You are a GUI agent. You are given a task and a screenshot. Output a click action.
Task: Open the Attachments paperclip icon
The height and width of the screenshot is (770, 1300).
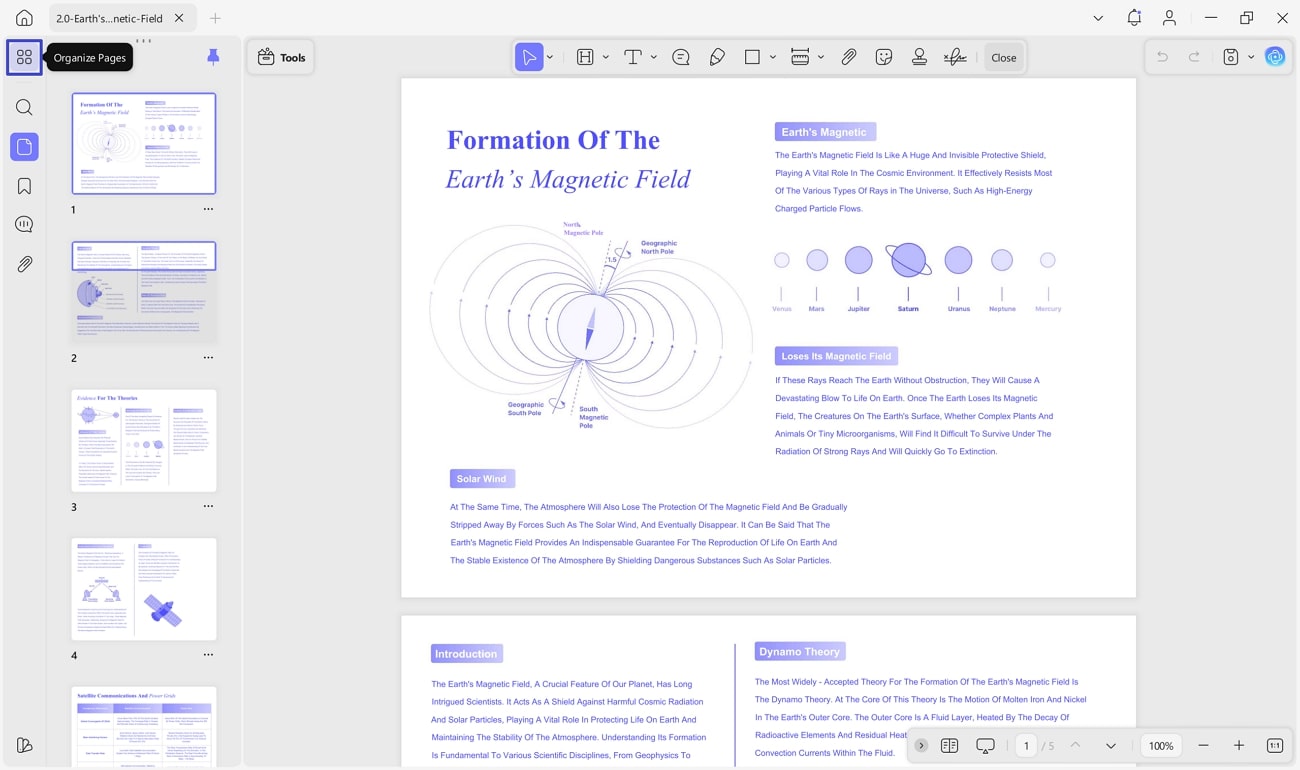click(24, 264)
